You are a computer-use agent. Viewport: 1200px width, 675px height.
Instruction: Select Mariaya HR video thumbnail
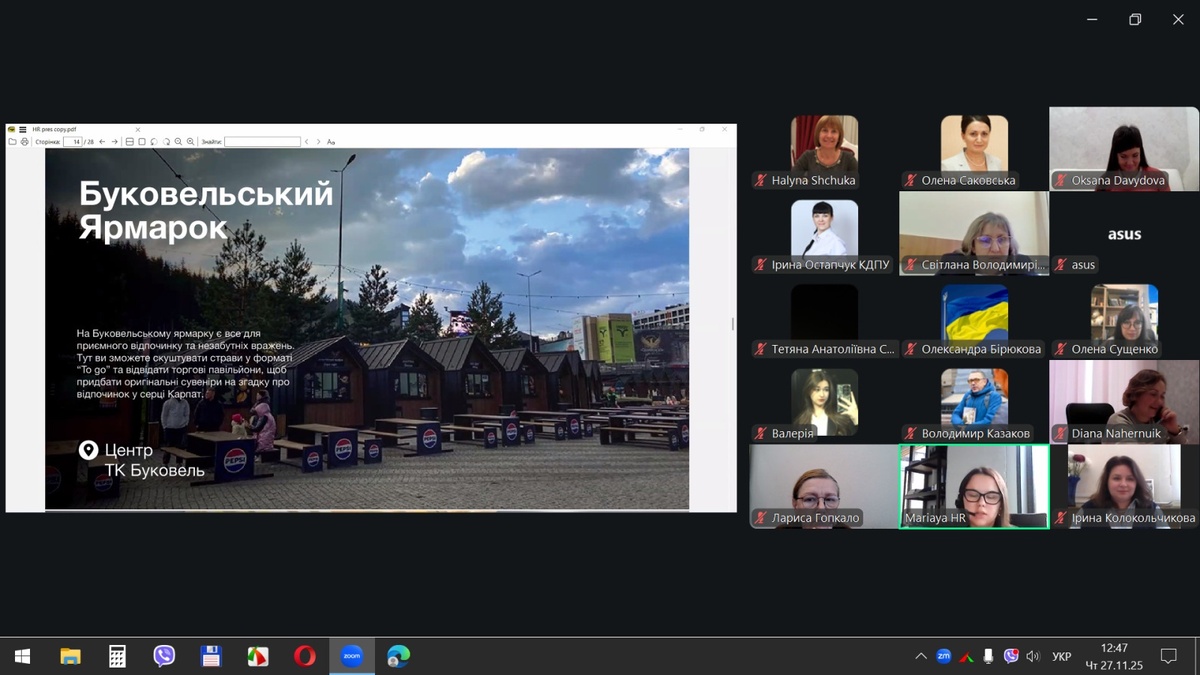coord(974,486)
